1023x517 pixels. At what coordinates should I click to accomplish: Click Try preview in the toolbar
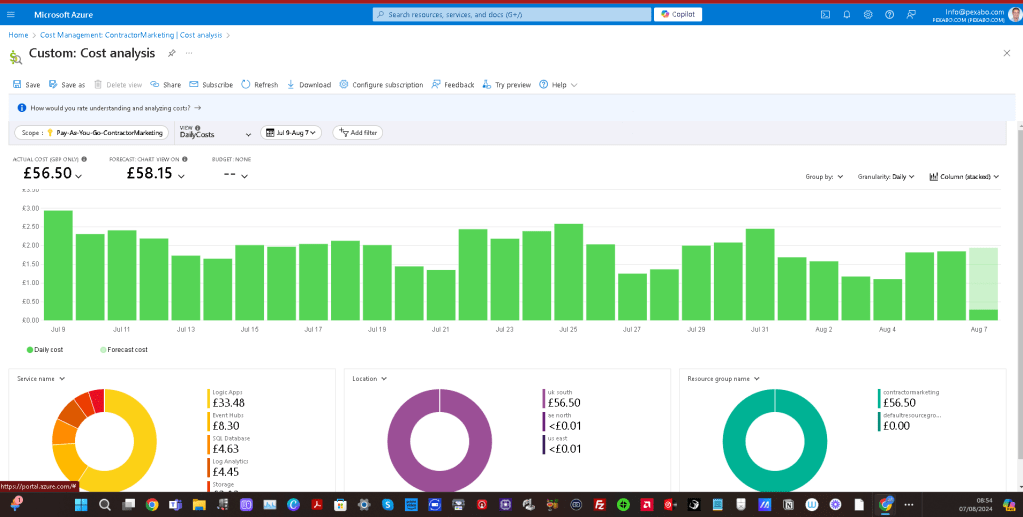pos(506,85)
